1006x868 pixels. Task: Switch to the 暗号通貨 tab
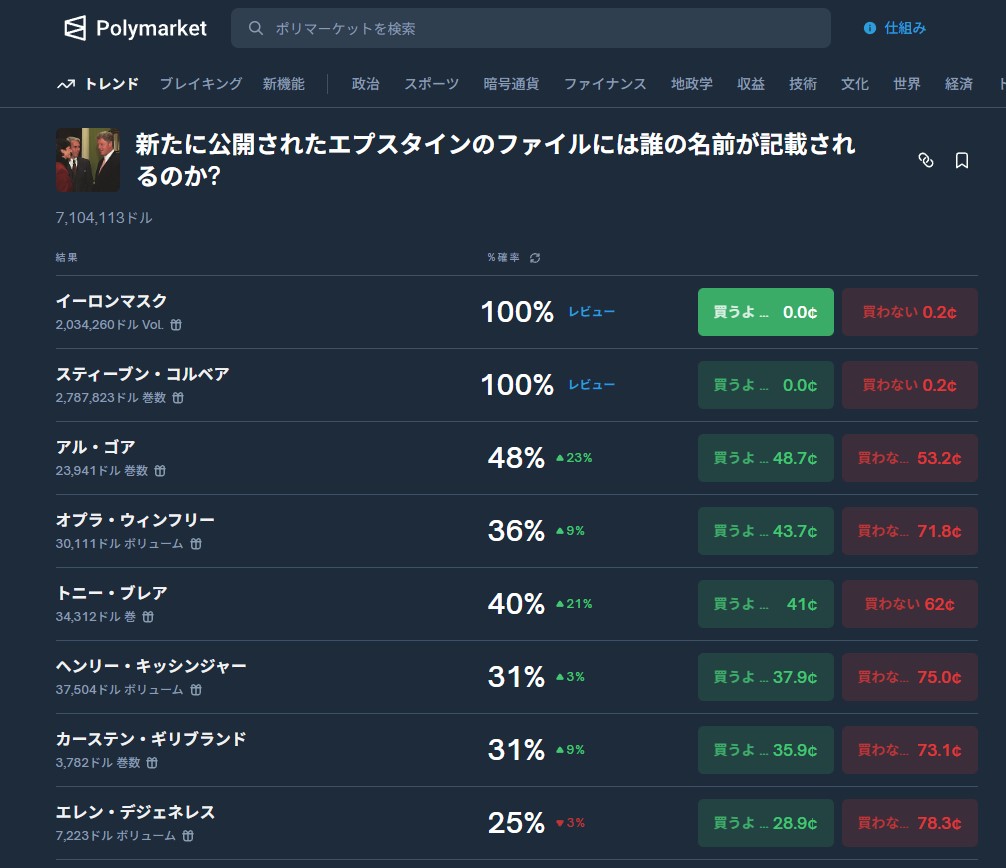pos(511,84)
